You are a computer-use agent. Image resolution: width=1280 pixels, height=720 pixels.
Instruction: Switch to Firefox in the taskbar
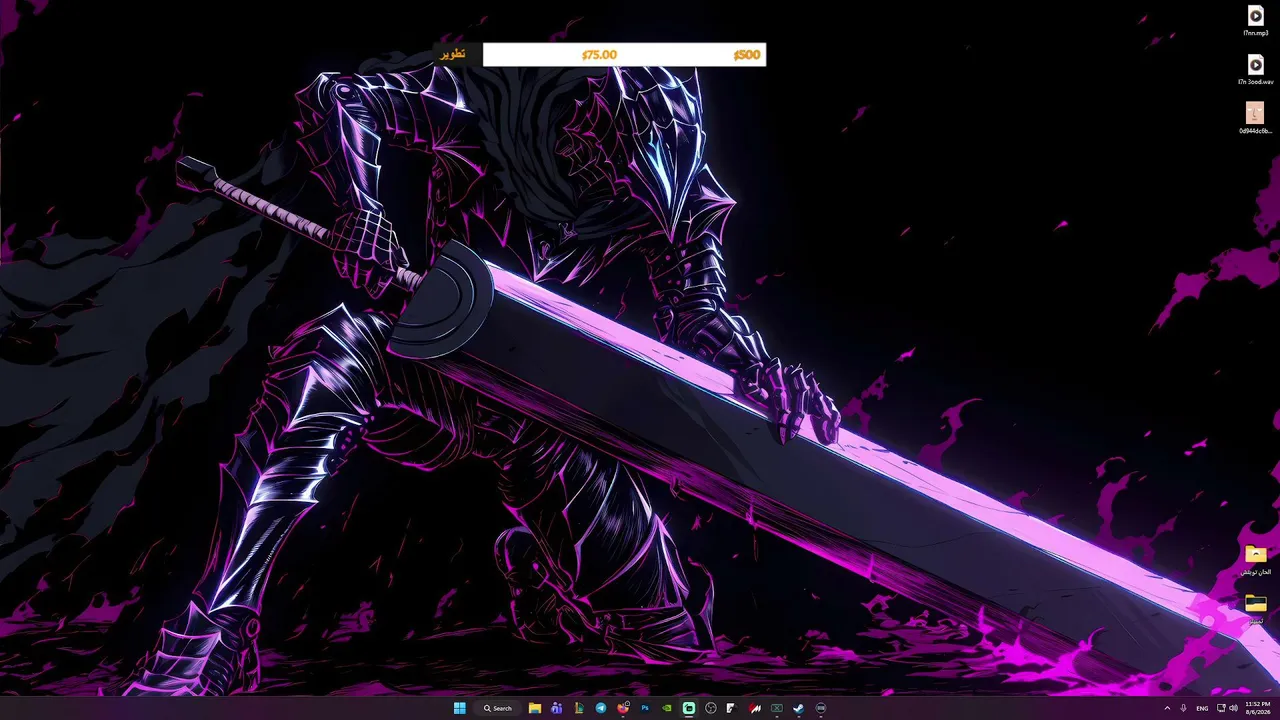(x=623, y=708)
